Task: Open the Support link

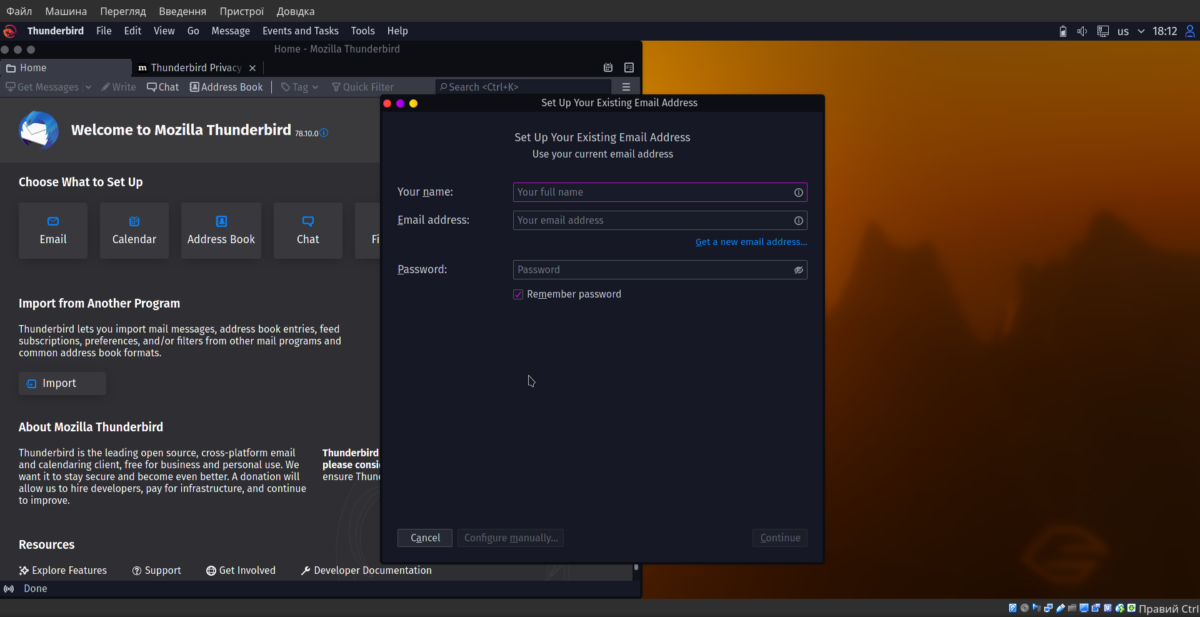Action: (x=157, y=571)
